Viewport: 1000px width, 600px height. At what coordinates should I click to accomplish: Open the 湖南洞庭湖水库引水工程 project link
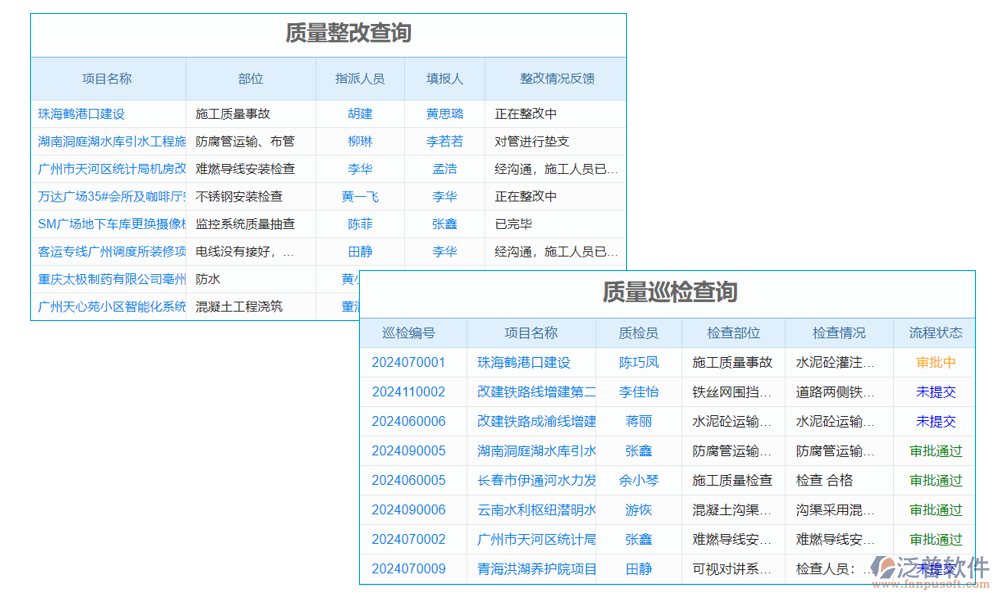click(x=110, y=141)
